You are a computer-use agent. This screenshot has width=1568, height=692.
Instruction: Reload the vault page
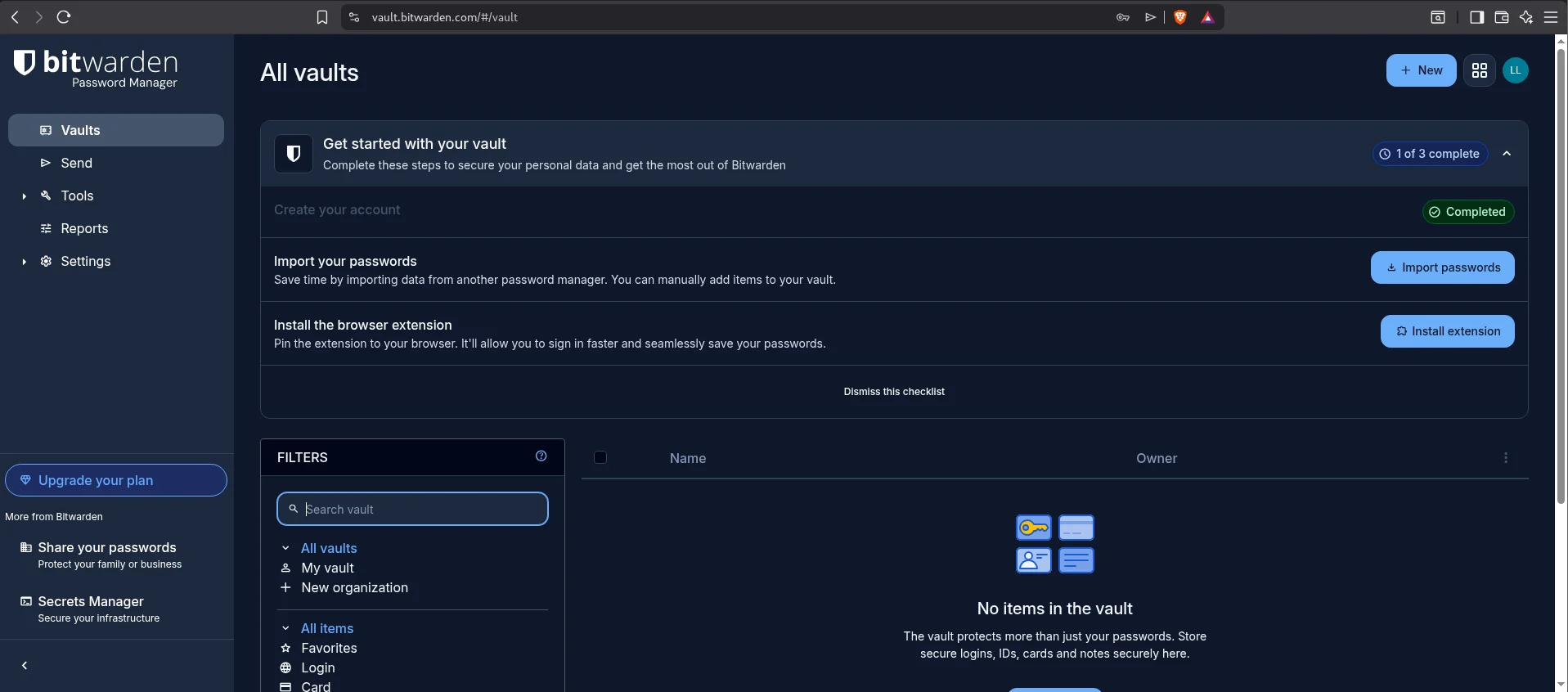pyautogui.click(x=64, y=17)
